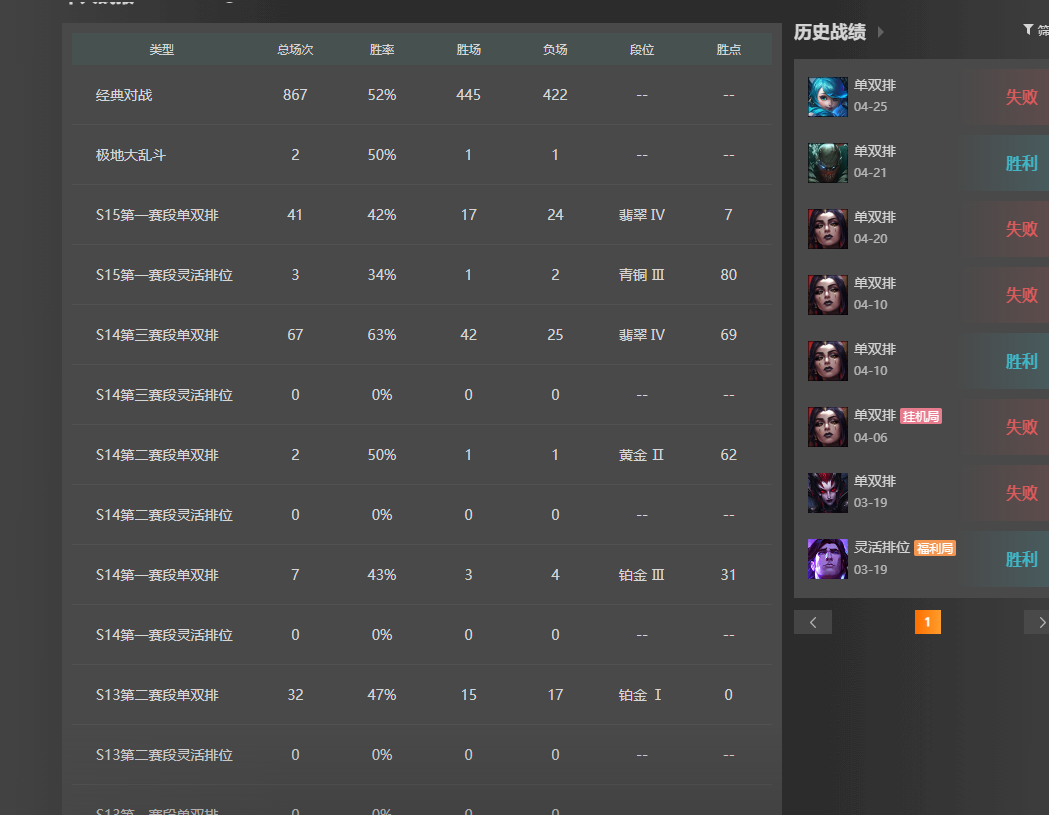Click the 失败 result for 04-20 match

click(1022, 229)
